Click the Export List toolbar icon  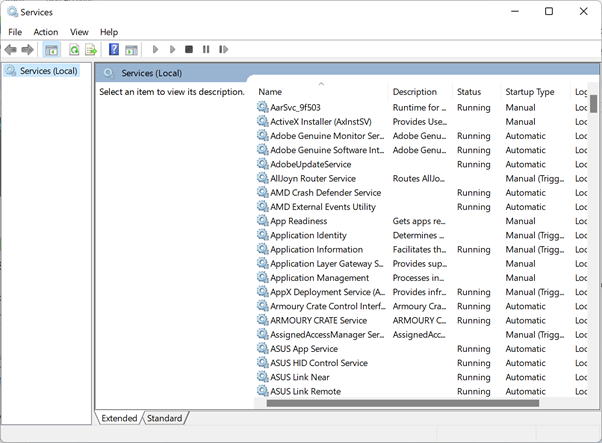[x=91, y=50]
